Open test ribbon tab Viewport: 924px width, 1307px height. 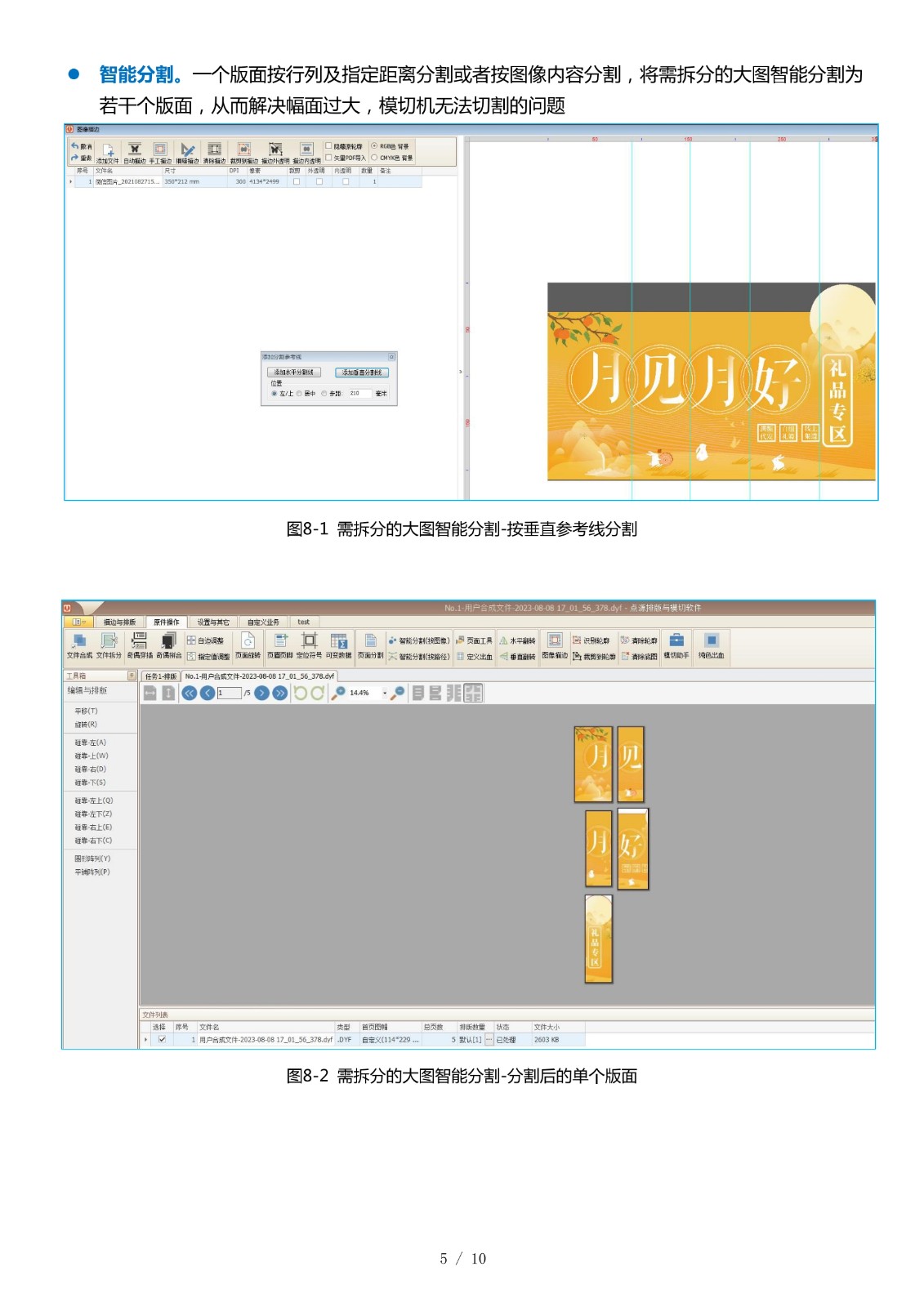click(x=304, y=622)
